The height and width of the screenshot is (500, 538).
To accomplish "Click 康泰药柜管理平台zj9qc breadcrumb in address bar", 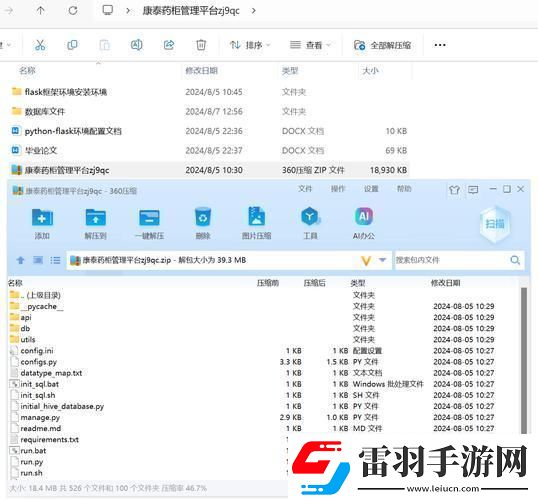I will point(191,11).
